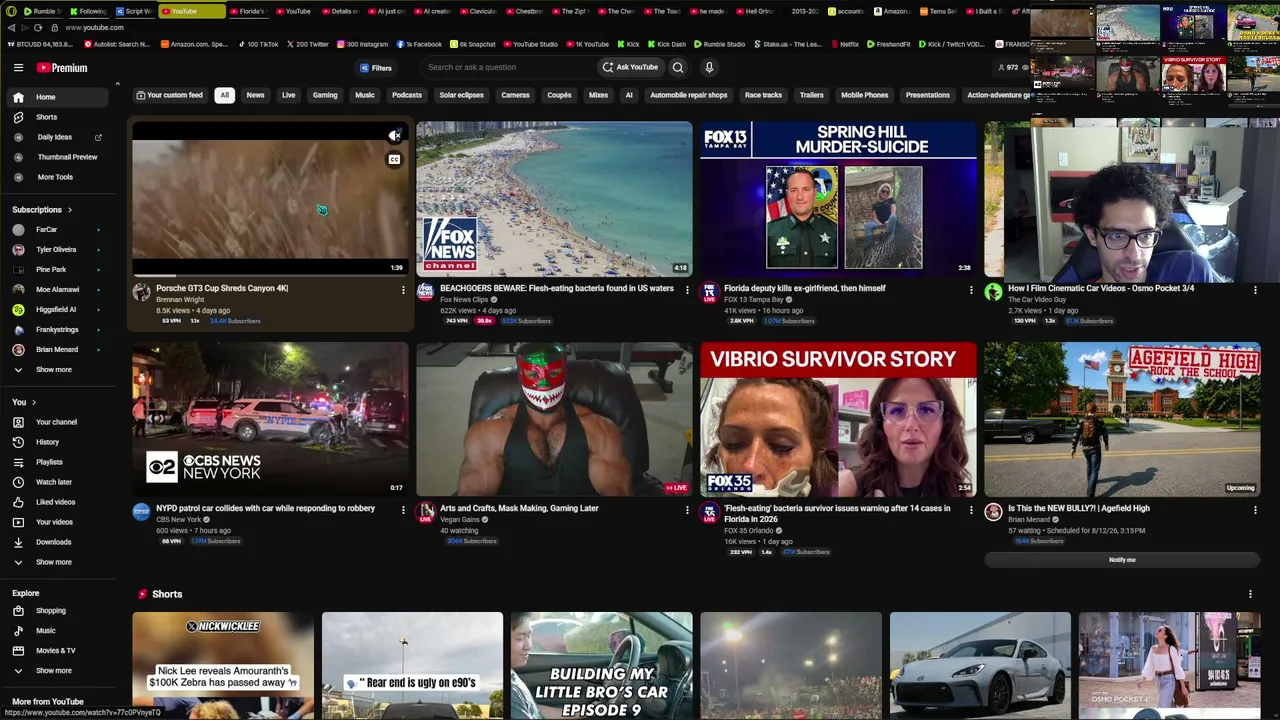
Task: Open the 100 TikTok bookmark
Action: point(258,45)
